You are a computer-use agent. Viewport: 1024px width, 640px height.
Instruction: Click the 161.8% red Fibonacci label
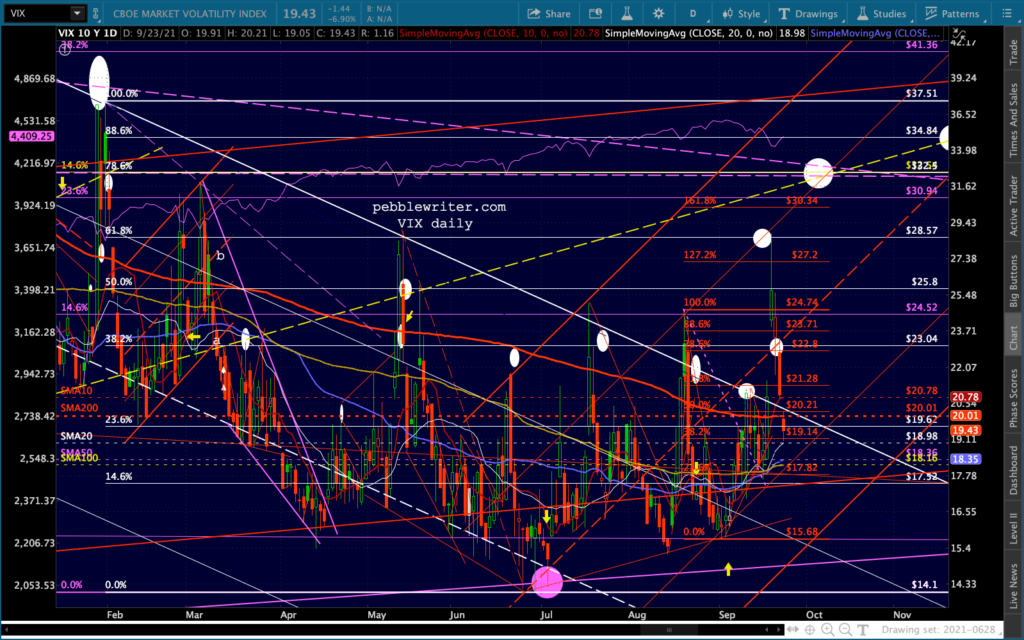(700, 200)
